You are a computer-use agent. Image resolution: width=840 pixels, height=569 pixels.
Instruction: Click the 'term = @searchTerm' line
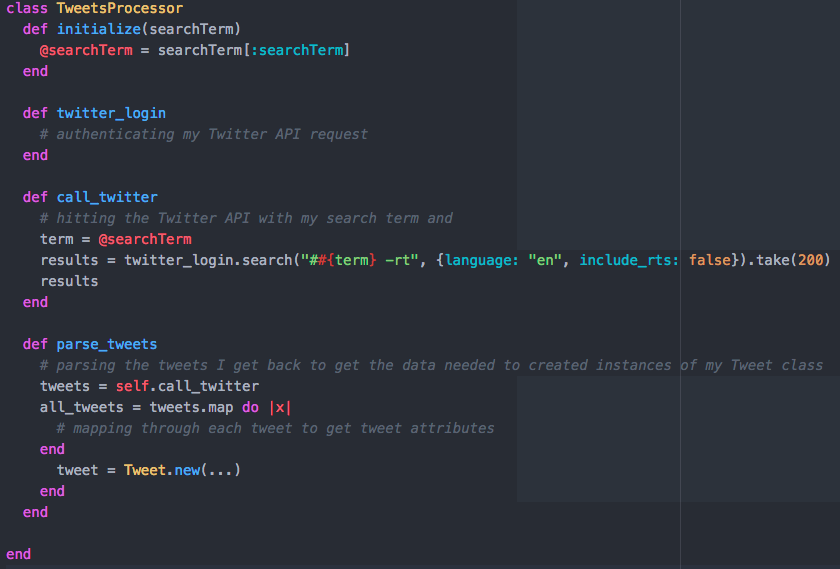pyautogui.click(x=116, y=239)
